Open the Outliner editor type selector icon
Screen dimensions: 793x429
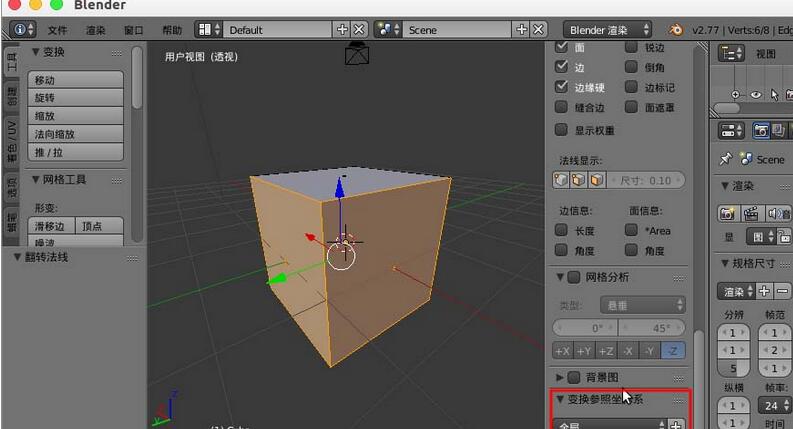coord(731,53)
